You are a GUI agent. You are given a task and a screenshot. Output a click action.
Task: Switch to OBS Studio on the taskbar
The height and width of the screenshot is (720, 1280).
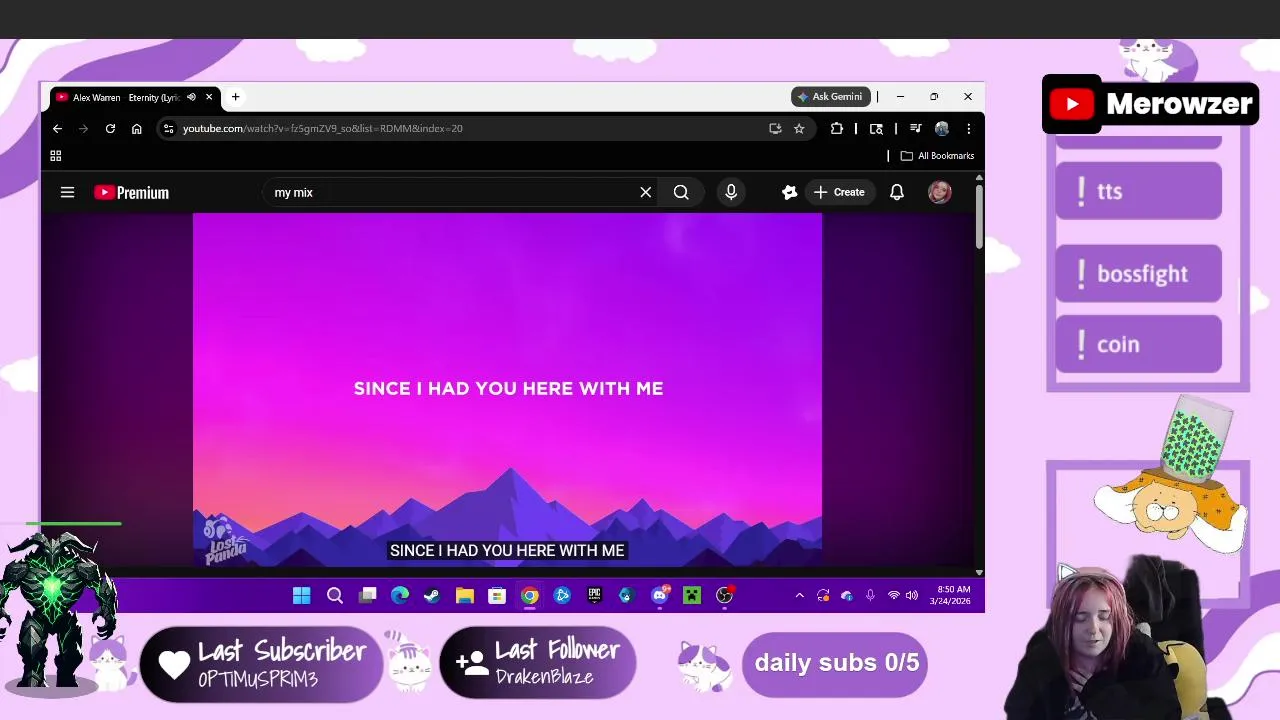[x=724, y=596]
